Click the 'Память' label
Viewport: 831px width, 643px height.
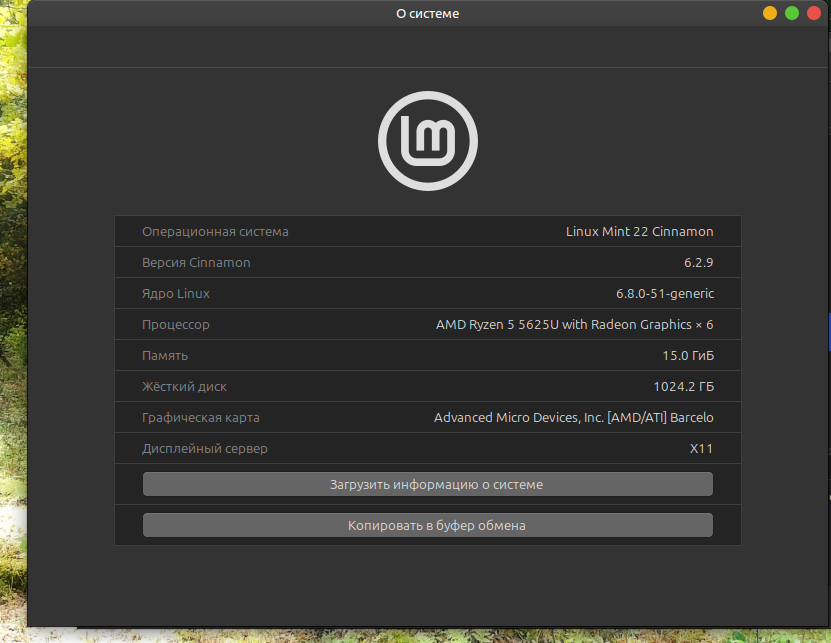coord(165,356)
